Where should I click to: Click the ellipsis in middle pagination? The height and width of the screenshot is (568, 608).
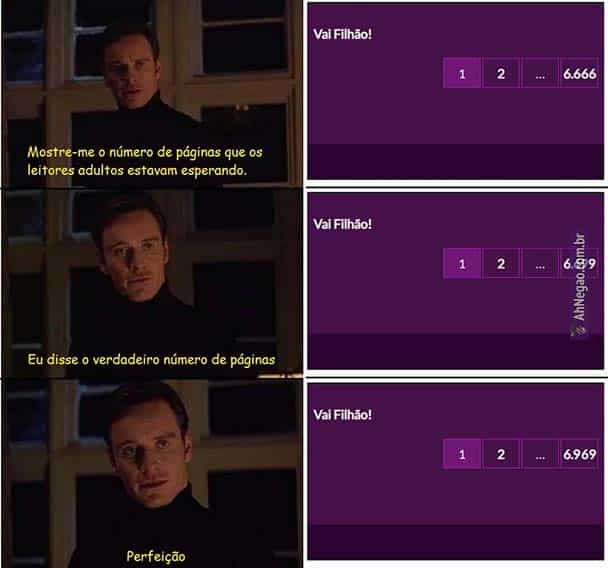(x=540, y=263)
